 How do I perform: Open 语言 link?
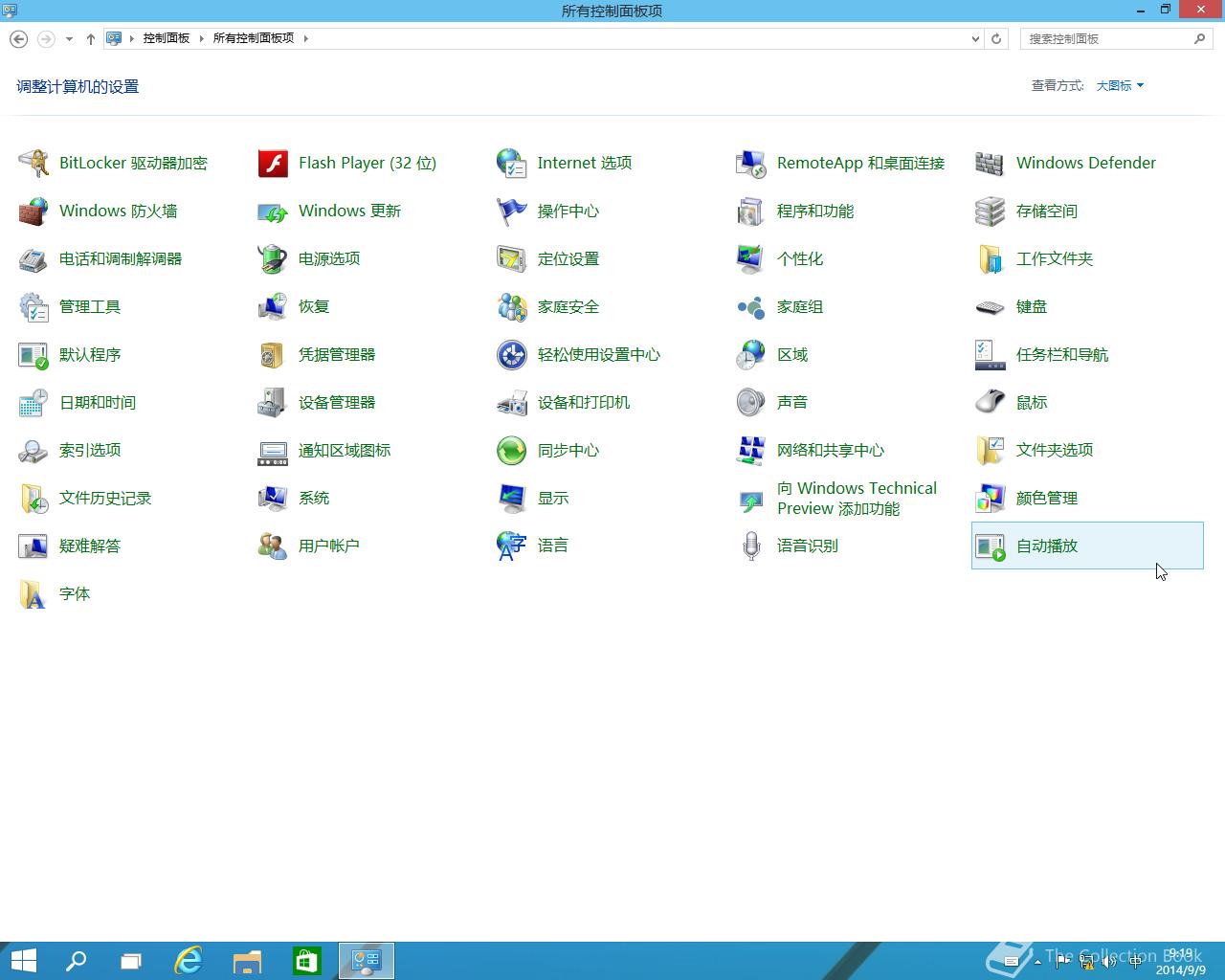click(x=553, y=546)
